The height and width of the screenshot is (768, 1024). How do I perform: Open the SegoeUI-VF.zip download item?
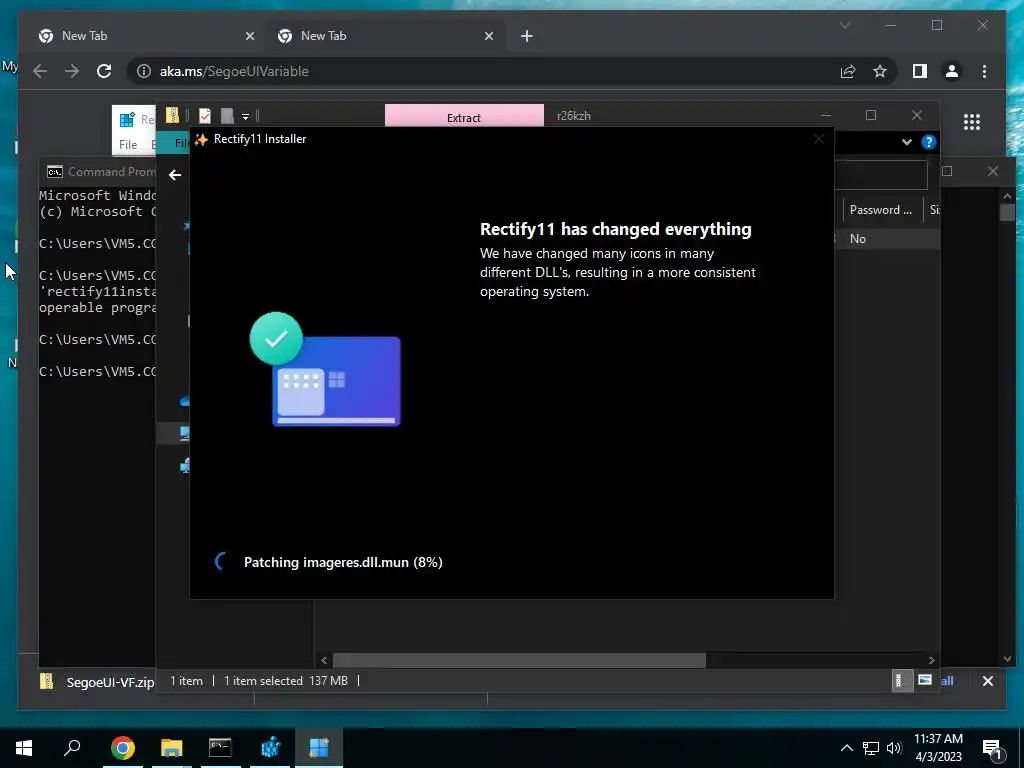[x=98, y=682]
